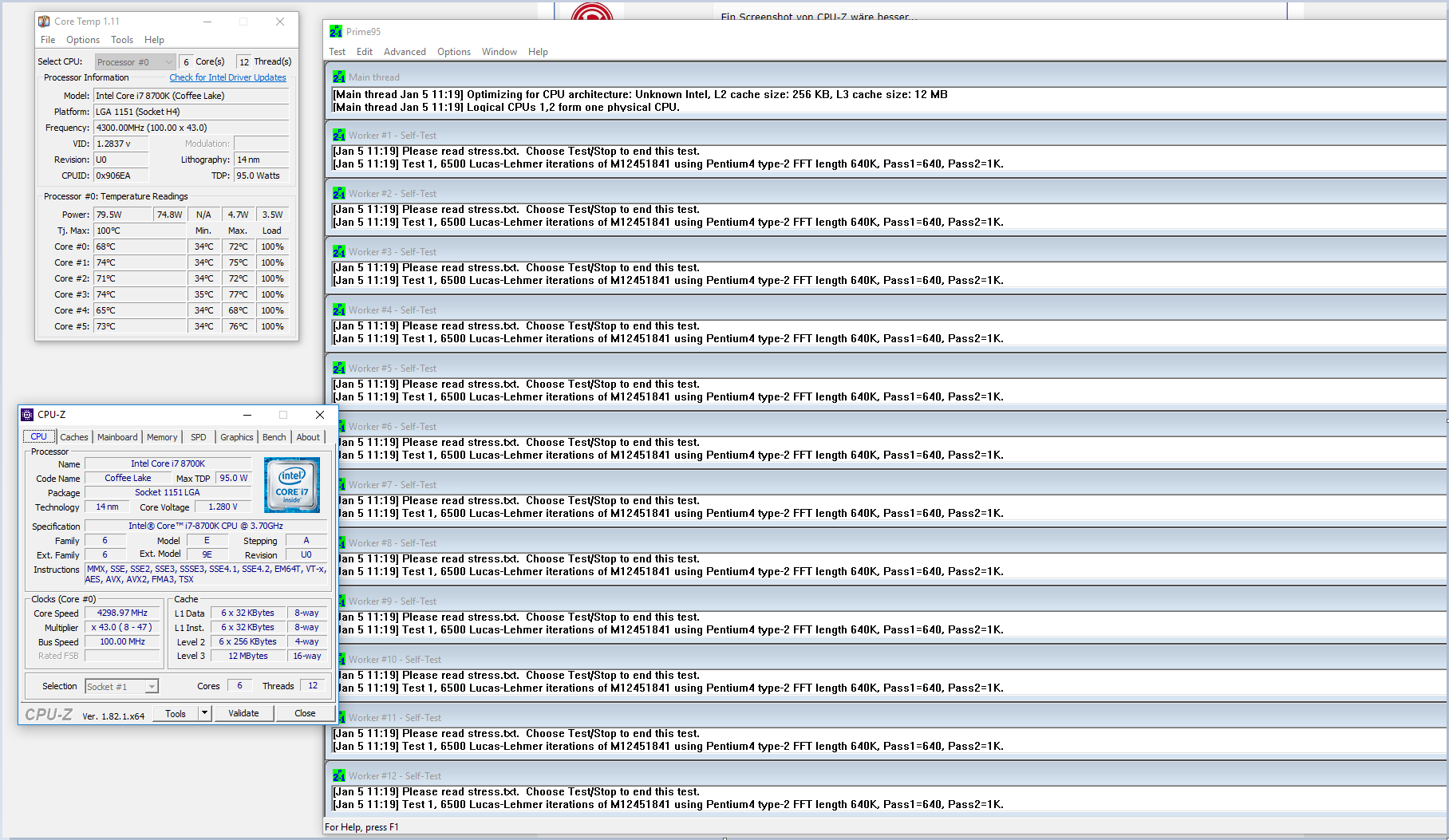Click the Worker #1 Self-Test window icon
Screen dimensions: 1449x840
click(x=339, y=136)
